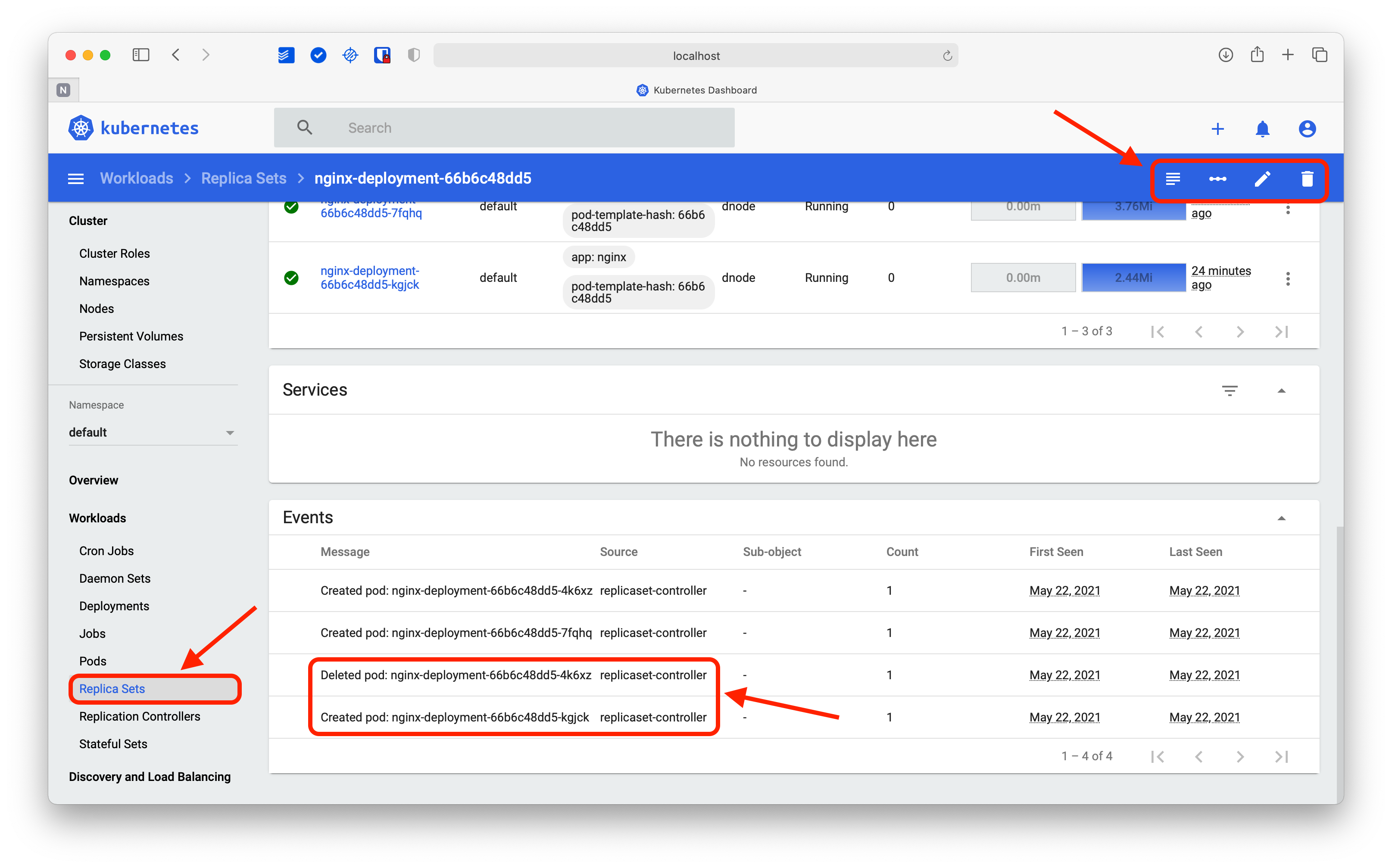Click the Message column header
This screenshot has width=1392, height=868.
(344, 552)
